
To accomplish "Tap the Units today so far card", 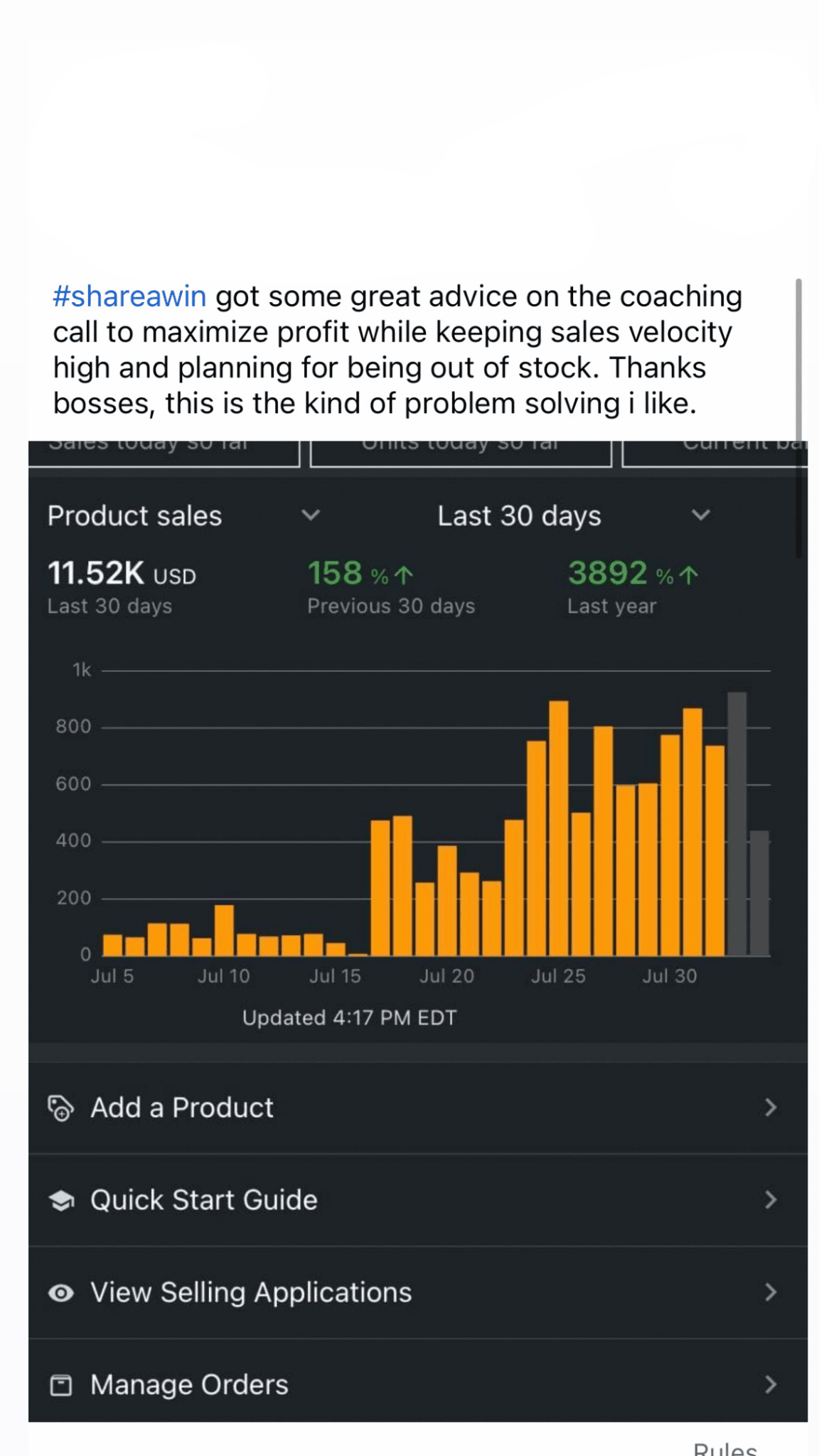I will coord(461,452).
